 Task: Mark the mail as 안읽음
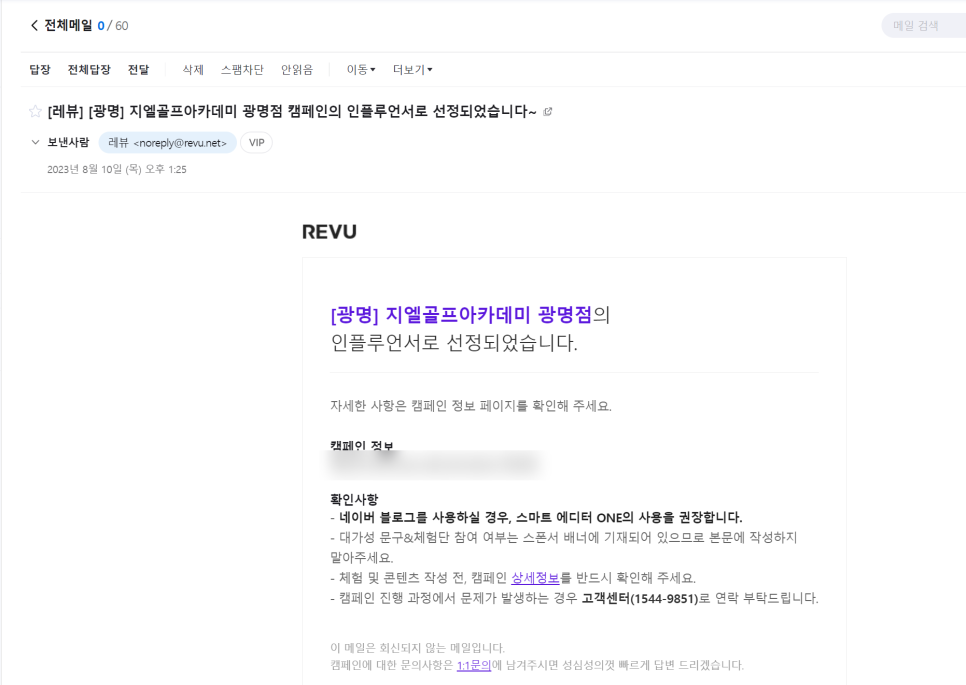pos(297,70)
